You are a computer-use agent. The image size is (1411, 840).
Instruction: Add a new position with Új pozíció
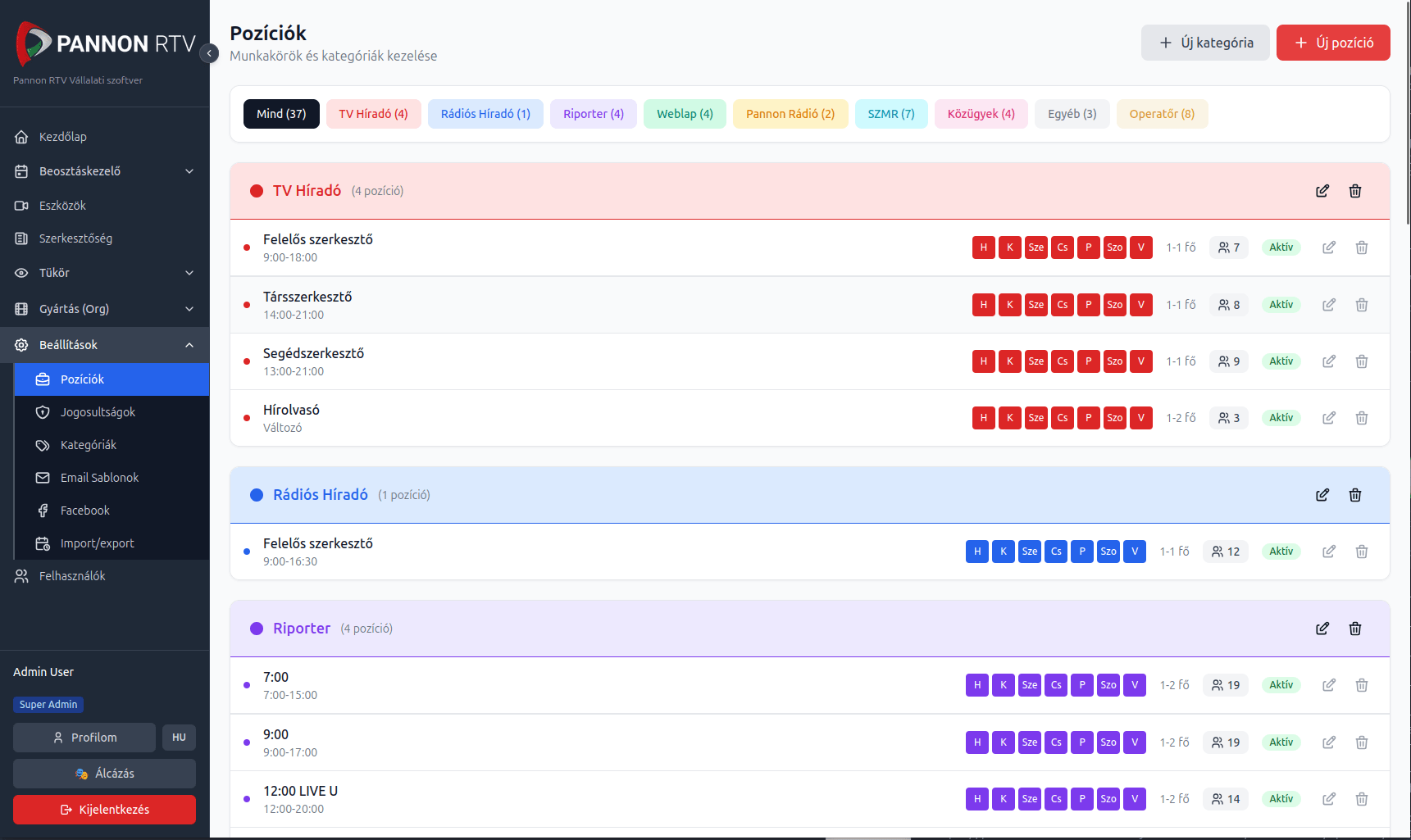point(1333,43)
